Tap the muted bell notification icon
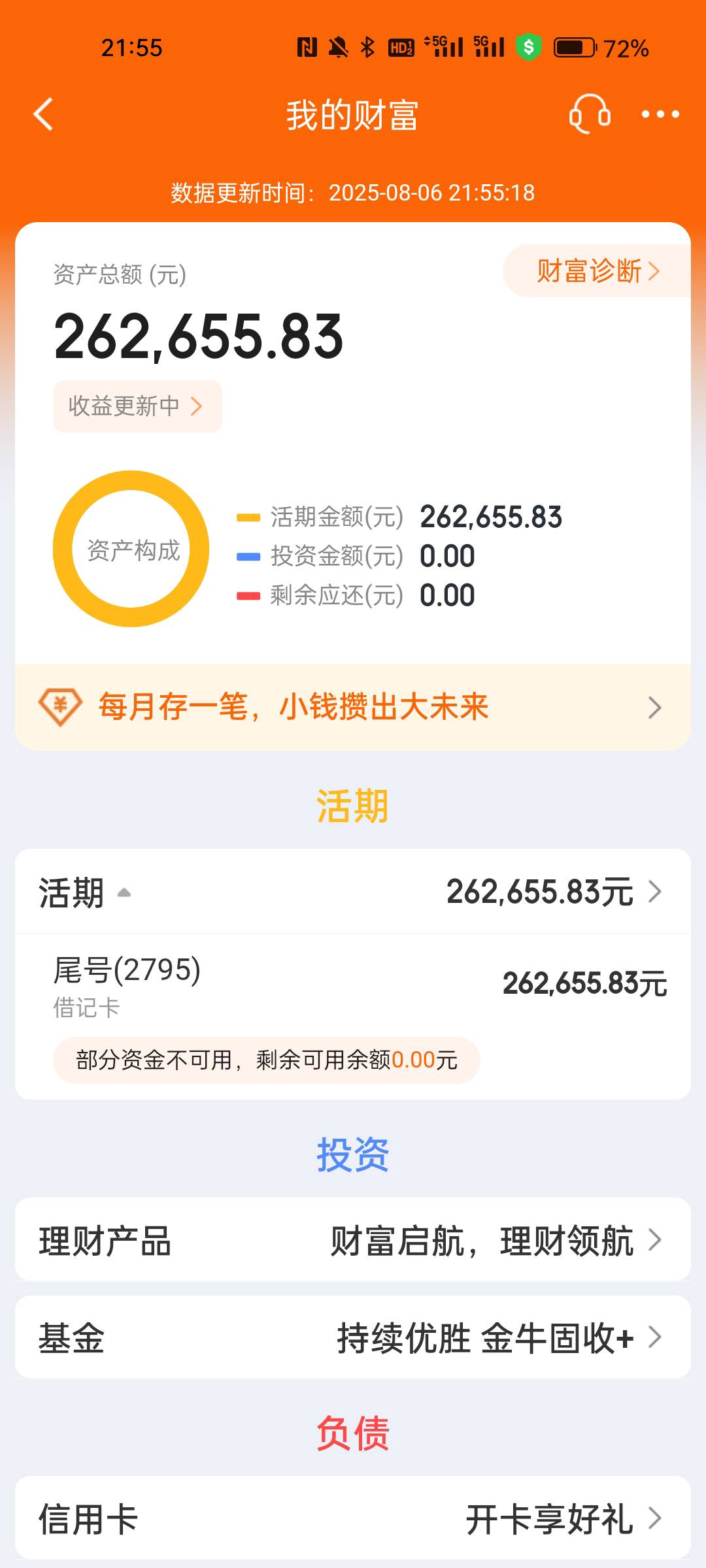Image resolution: width=706 pixels, height=1568 pixels. [x=338, y=47]
